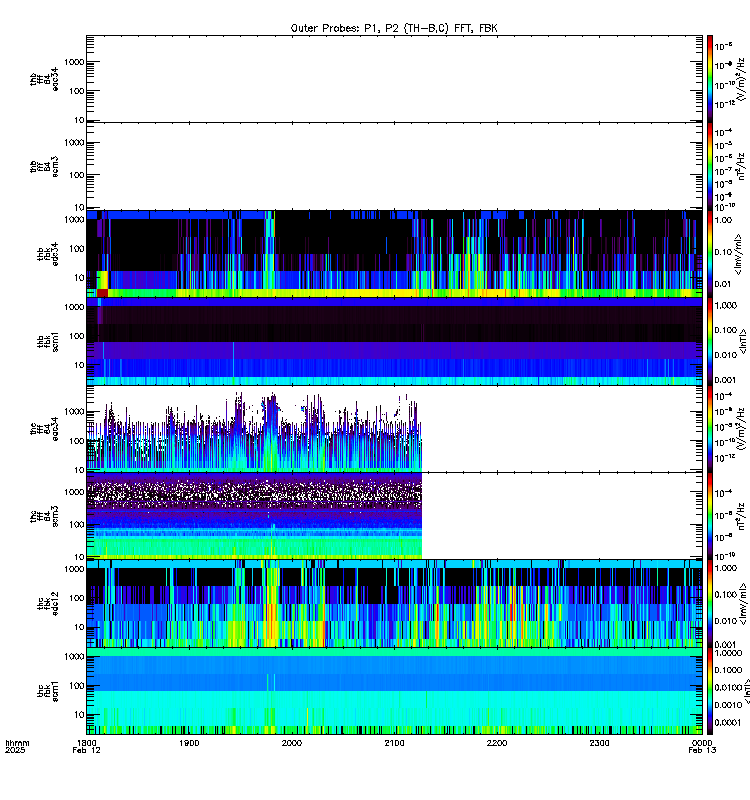
Task: Click the '1800' time axis label
Action: 87,743
